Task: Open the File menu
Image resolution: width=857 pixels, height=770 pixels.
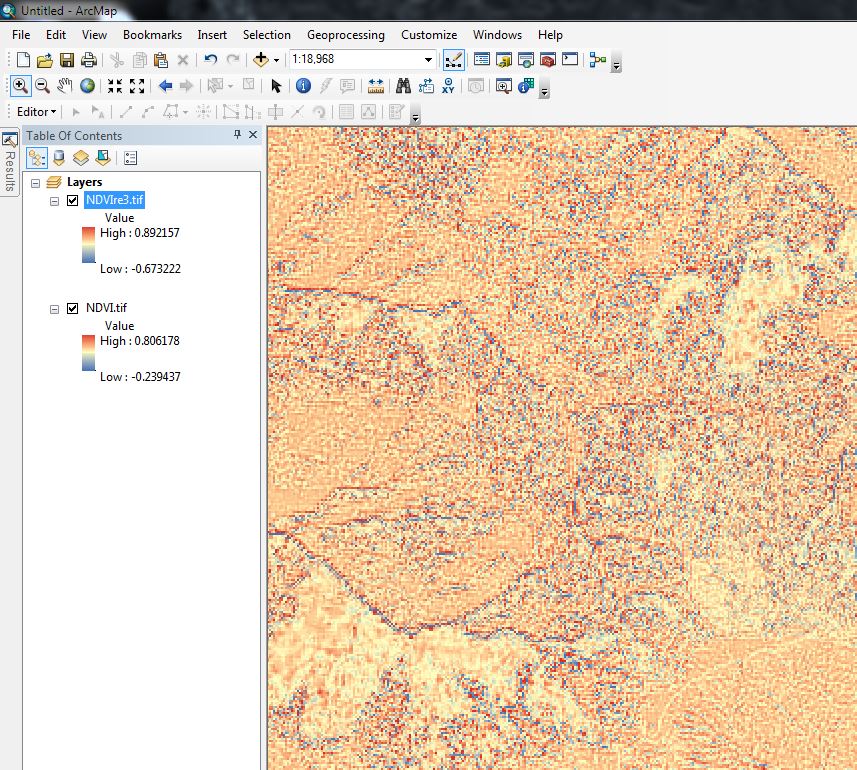Action: pyautogui.click(x=21, y=35)
